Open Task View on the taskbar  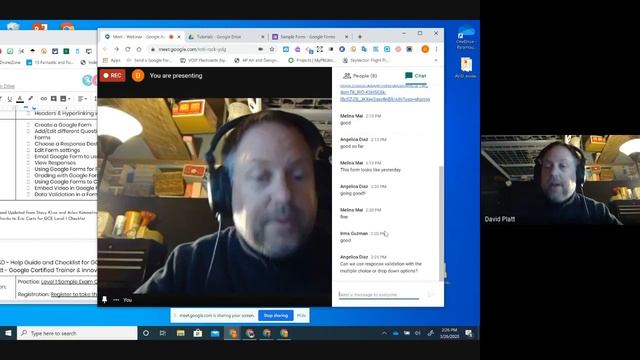[x=163, y=333]
